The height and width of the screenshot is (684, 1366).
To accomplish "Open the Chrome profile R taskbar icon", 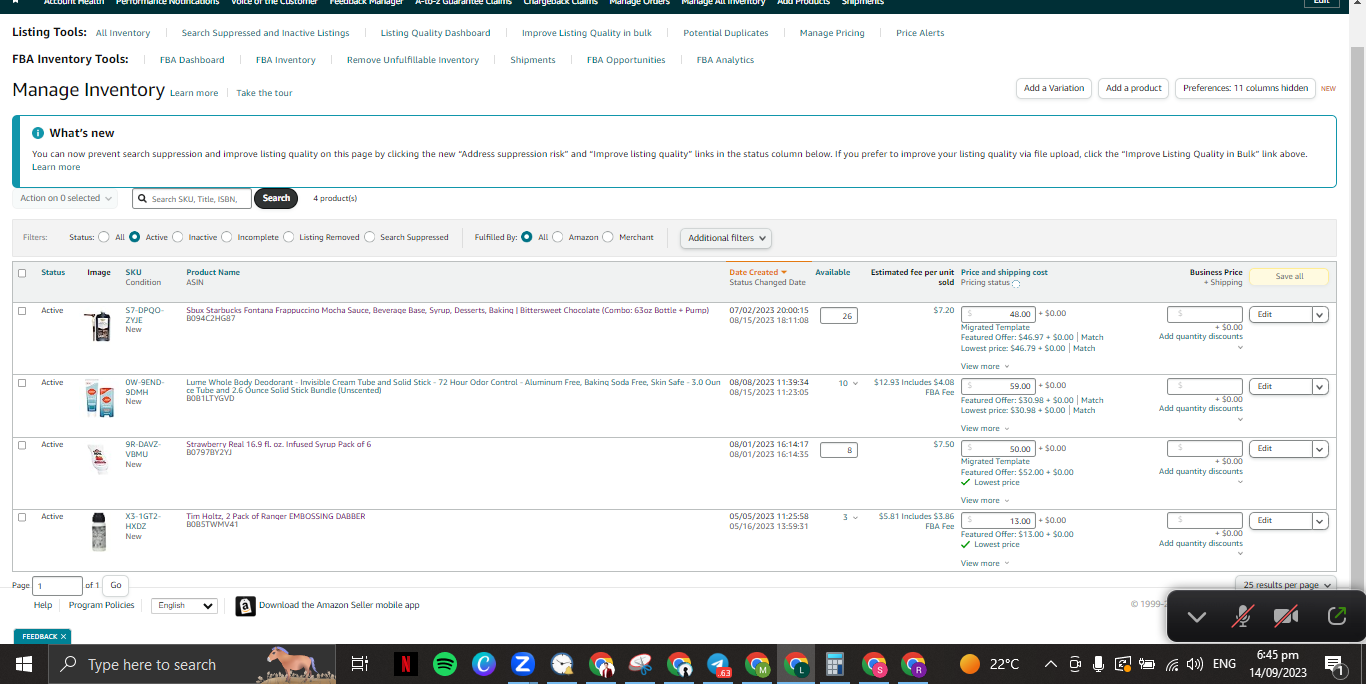I will [913, 664].
